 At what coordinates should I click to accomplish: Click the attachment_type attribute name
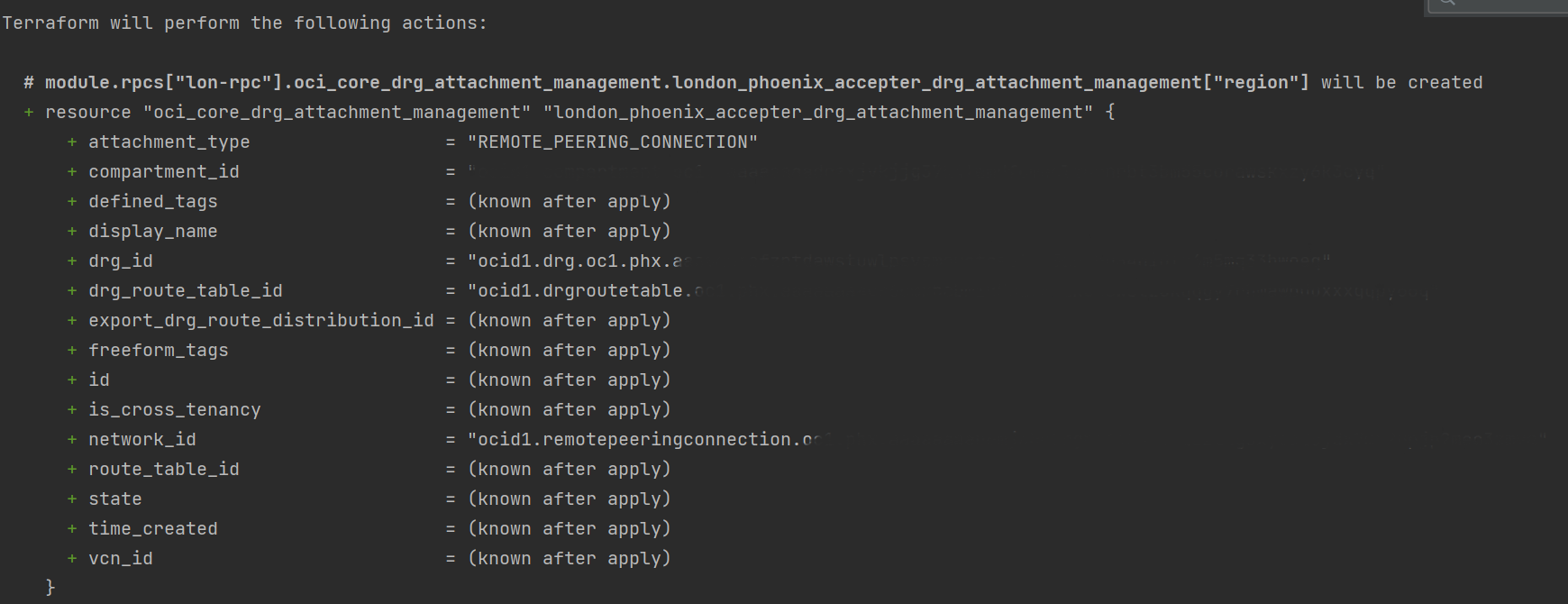tap(169, 142)
